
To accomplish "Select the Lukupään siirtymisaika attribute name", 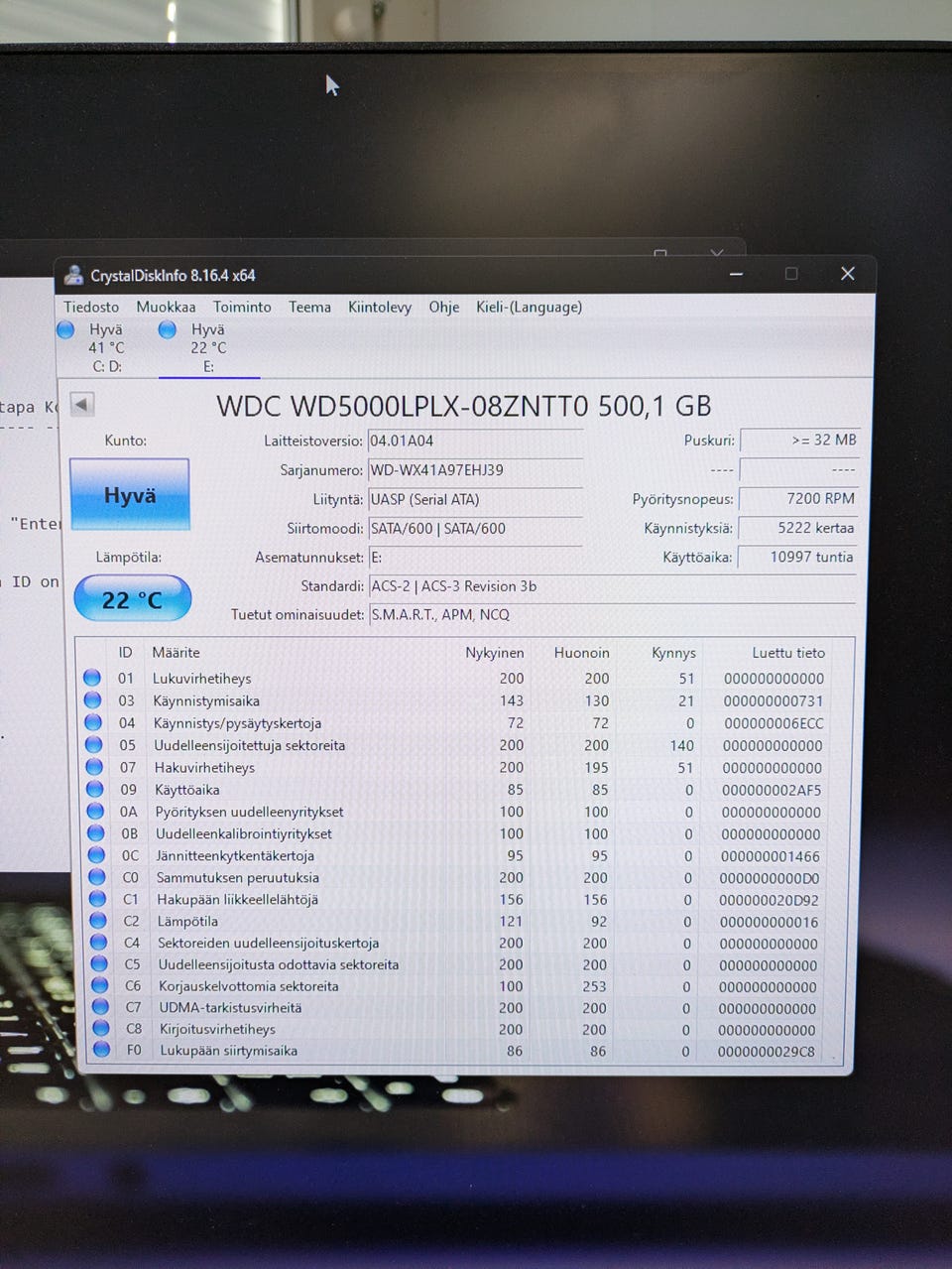I will pos(229,1051).
